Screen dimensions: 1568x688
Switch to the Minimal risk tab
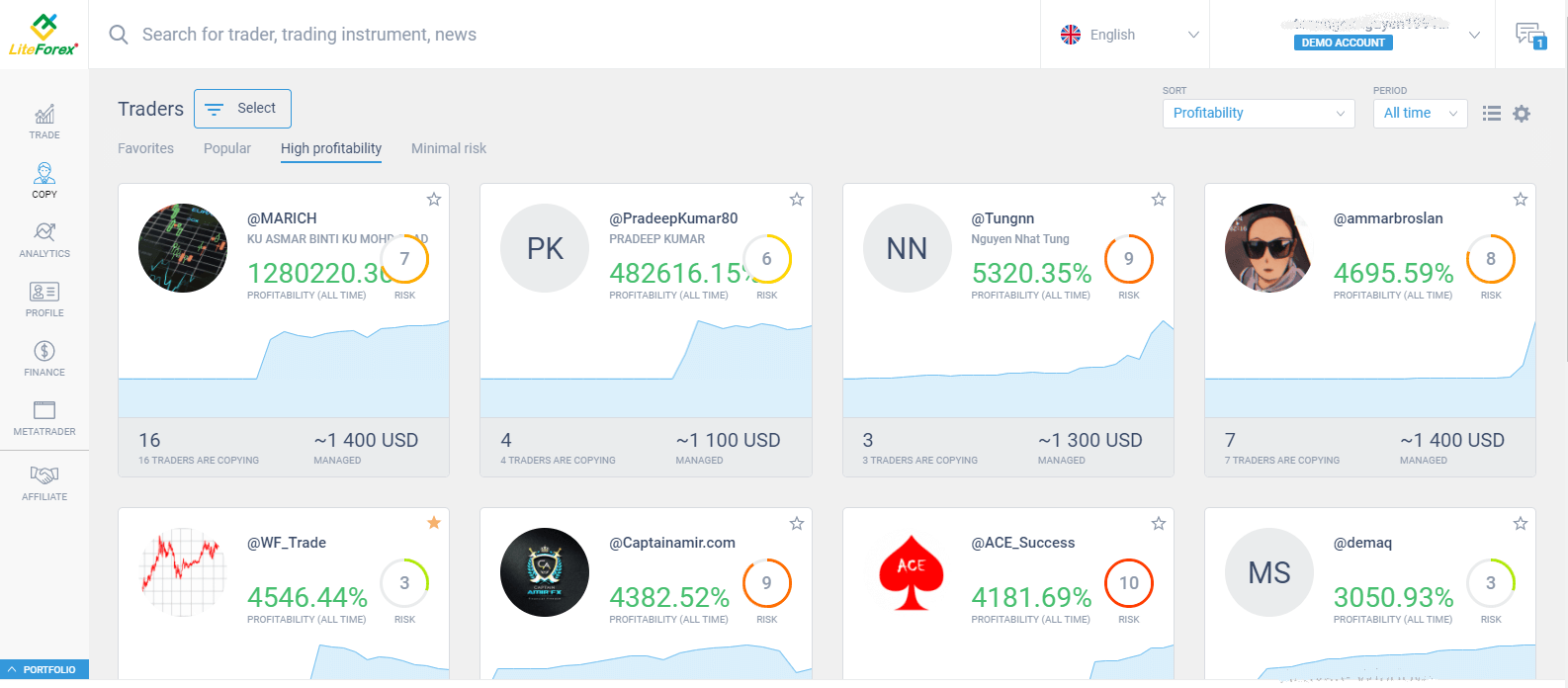(449, 148)
